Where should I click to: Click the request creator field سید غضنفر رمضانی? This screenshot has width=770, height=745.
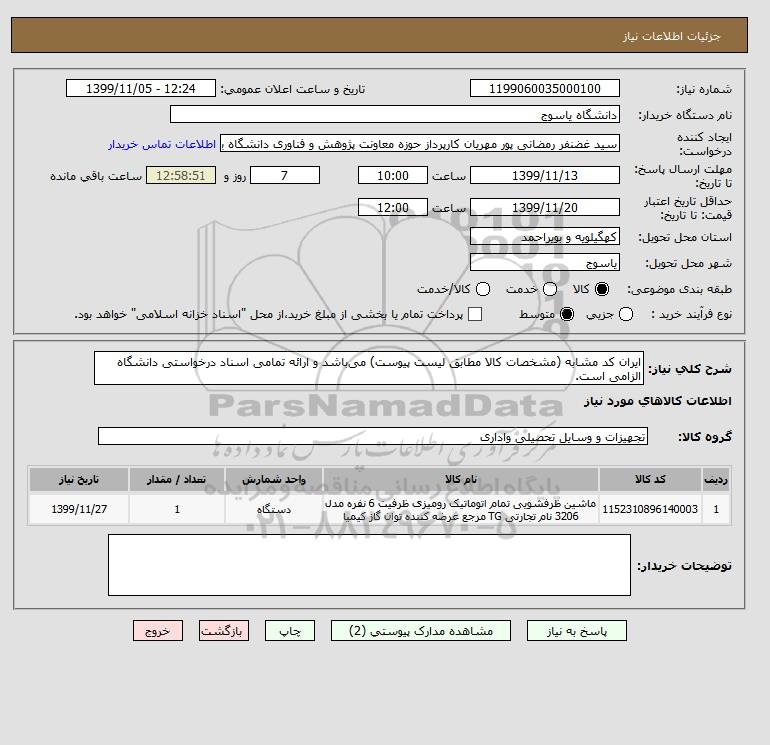pos(420,144)
